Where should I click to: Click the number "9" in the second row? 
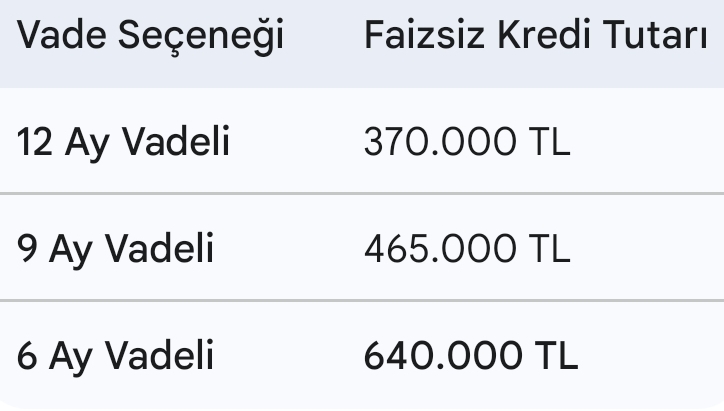pos(28,249)
